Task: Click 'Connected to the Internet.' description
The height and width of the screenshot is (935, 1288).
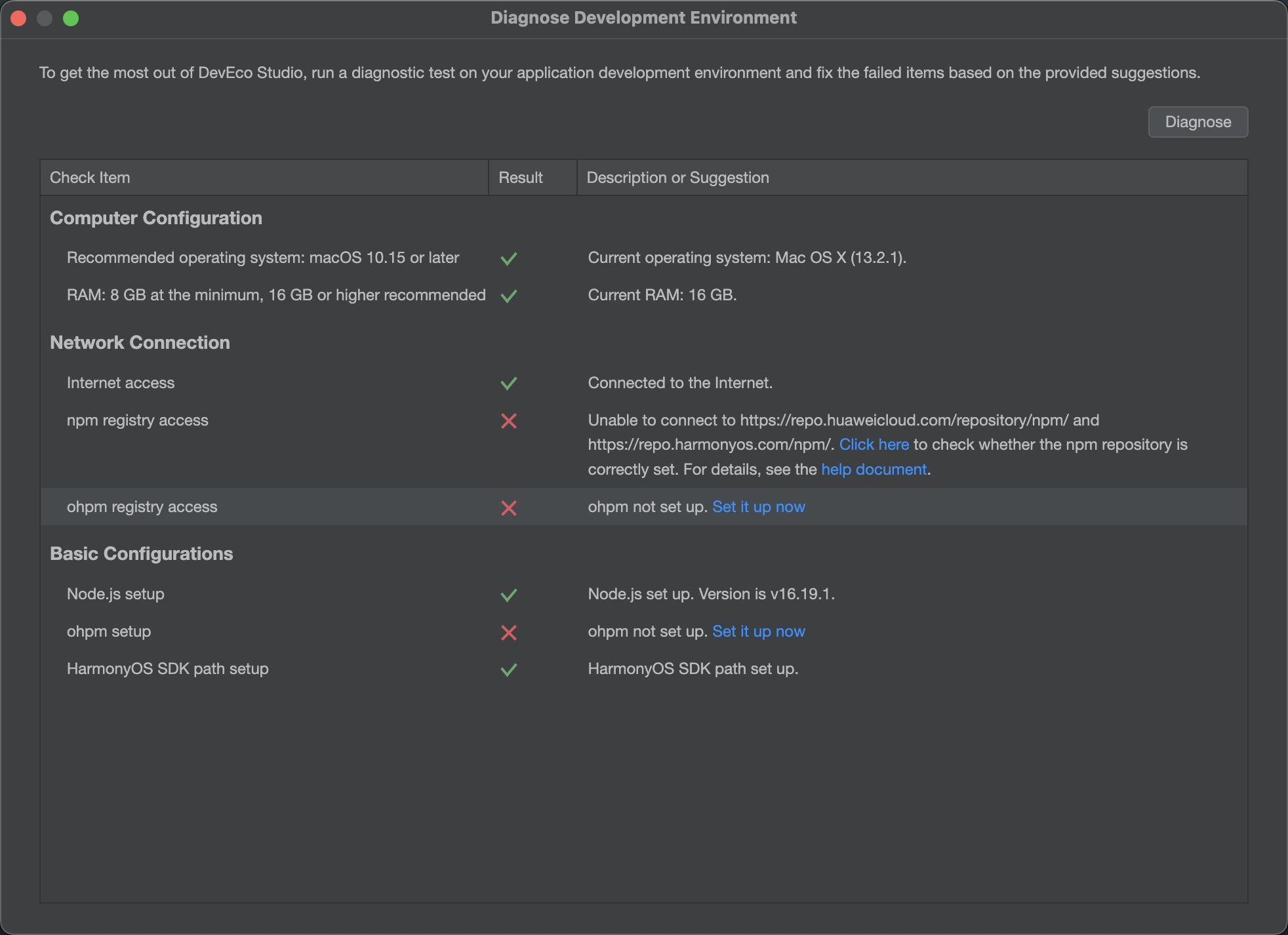Action: 680,383
